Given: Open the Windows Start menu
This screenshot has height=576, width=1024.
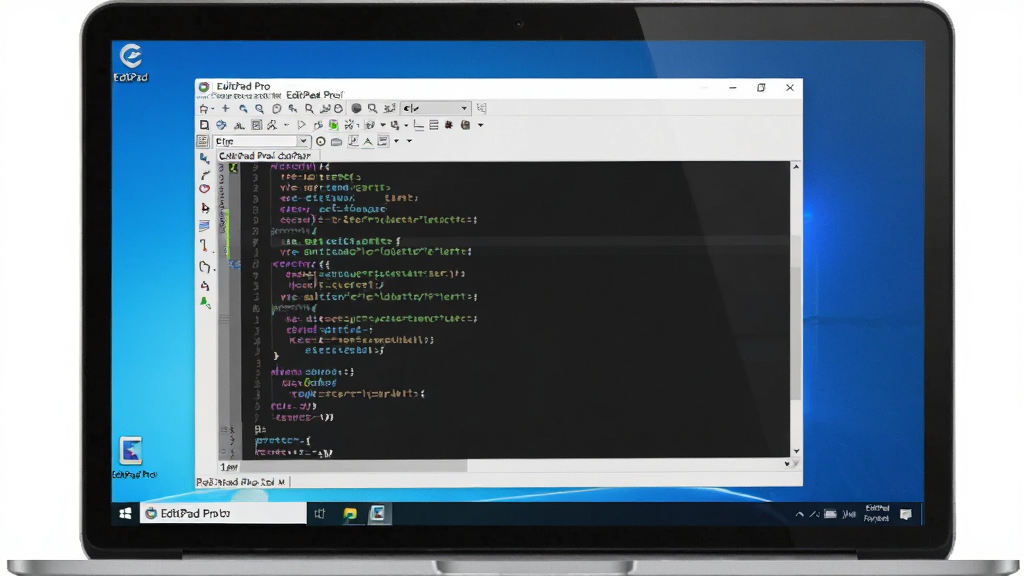Looking at the screenshot, I should pyautogui.click(x=125, y=513).
